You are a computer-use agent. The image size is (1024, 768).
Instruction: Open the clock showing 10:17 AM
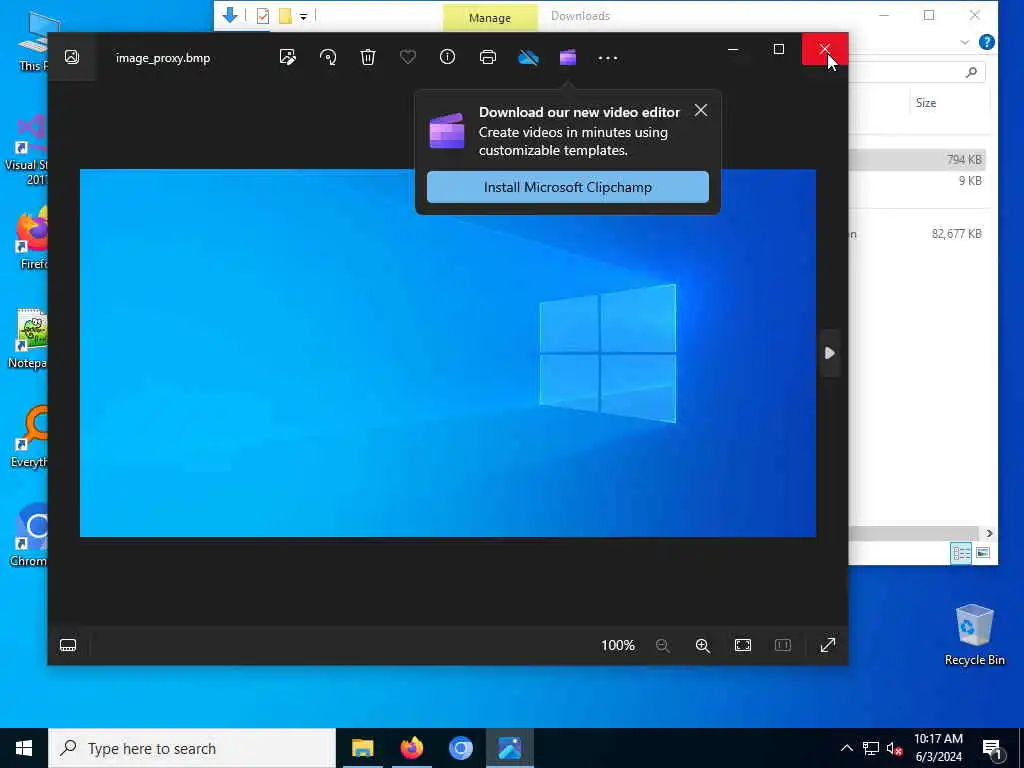[938, 748]
